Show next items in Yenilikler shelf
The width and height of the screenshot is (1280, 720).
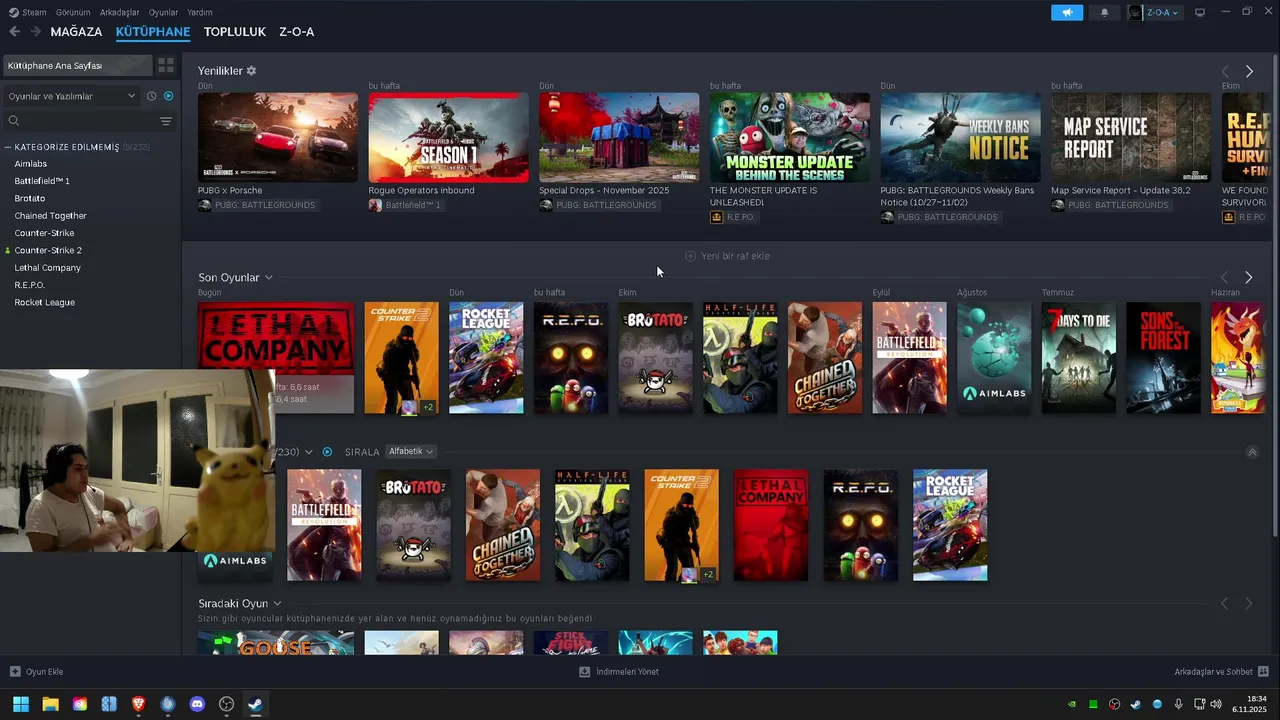[x=1249, y=71]
